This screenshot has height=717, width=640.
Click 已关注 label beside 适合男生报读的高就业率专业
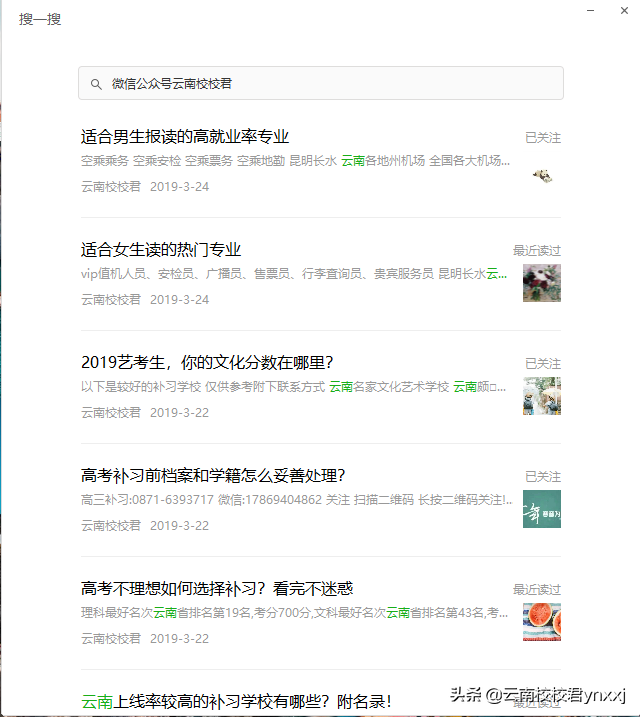[543, 138]
